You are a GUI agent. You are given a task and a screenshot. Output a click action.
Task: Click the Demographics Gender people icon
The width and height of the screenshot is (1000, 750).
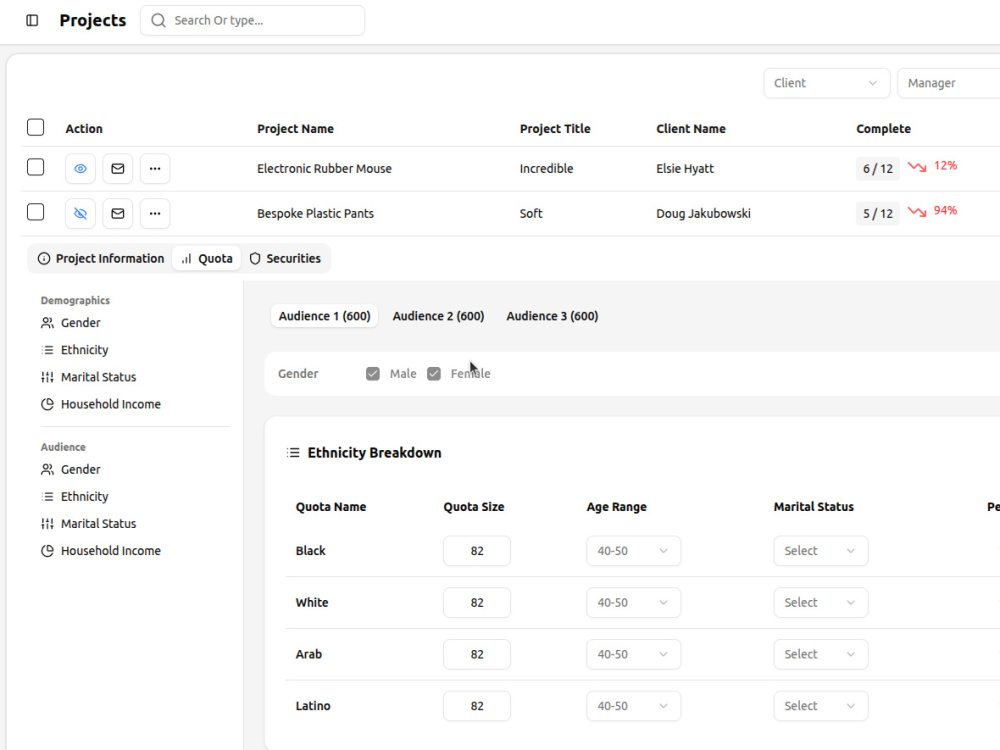click(47, 323)
